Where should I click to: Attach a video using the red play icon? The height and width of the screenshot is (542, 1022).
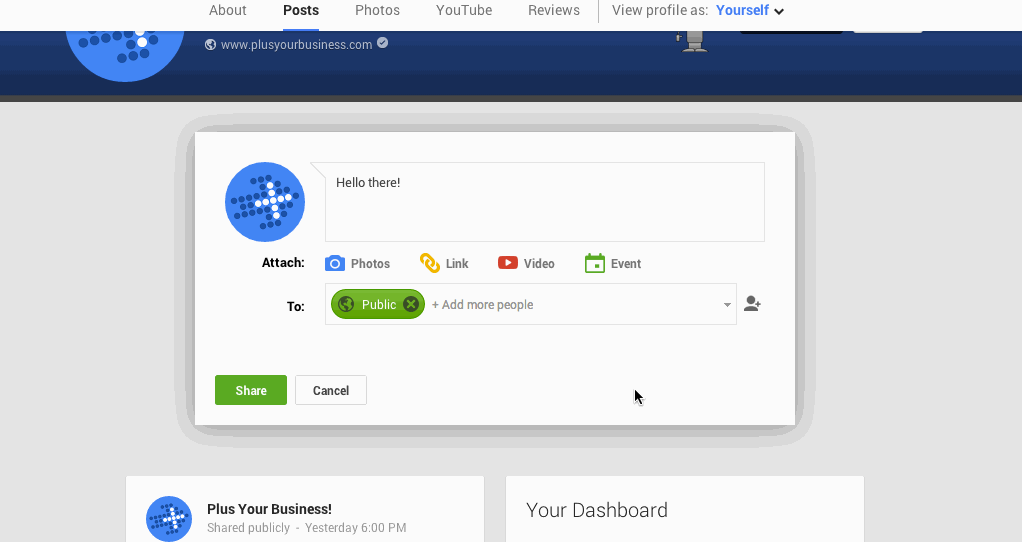point(508,263)
